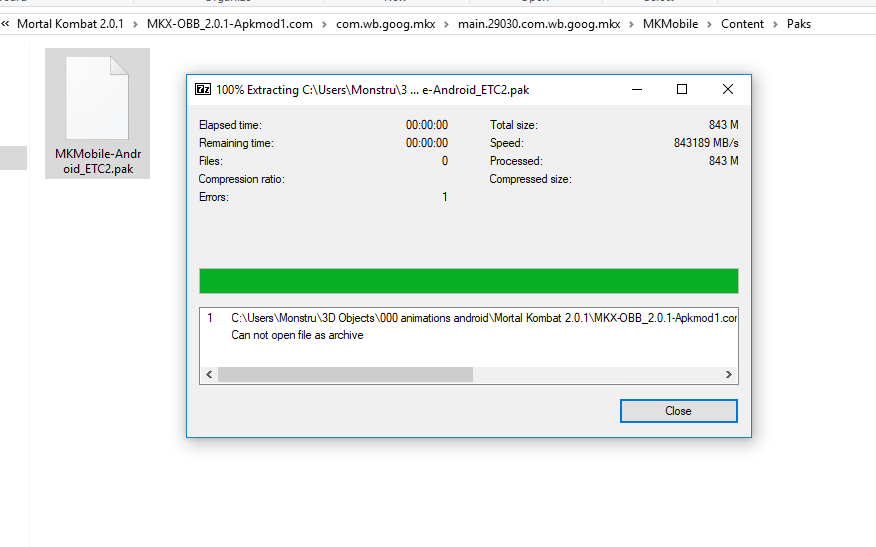Image resolution: width=876 pixels, height=547 pixels.
Task: Click the Processed value 843 M
Action: click(723, 161)
